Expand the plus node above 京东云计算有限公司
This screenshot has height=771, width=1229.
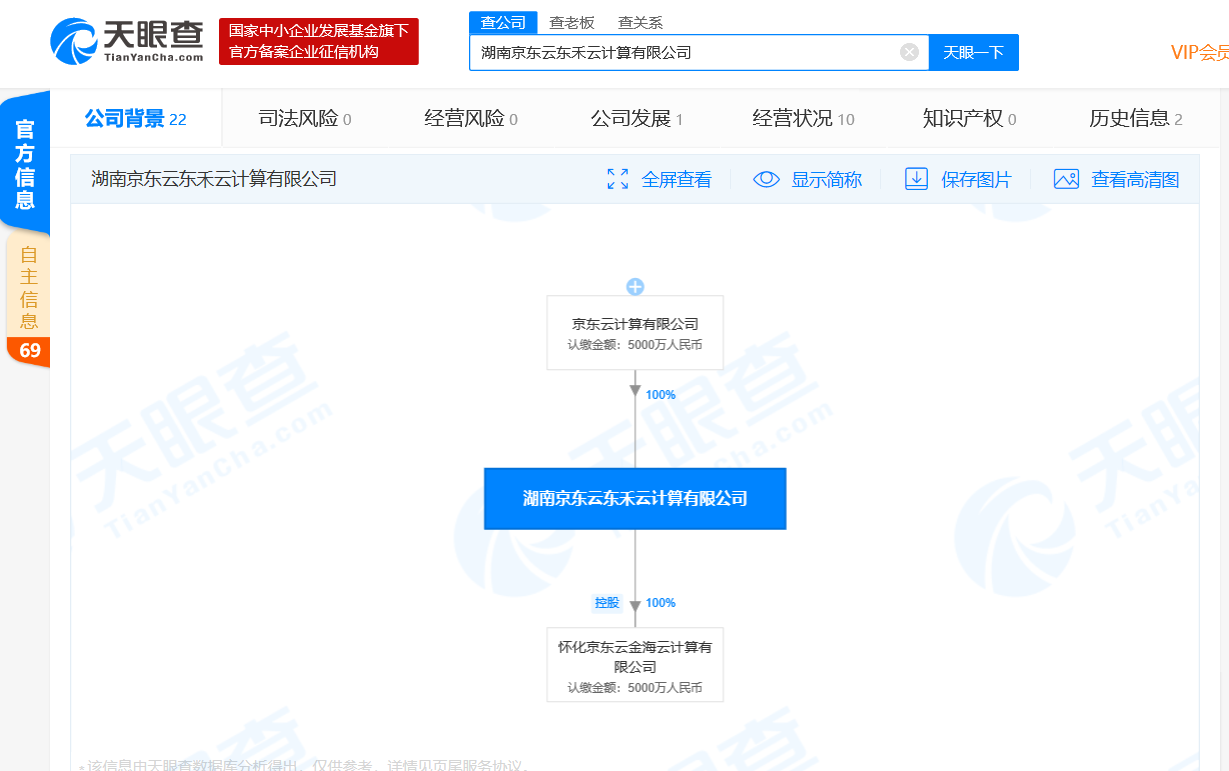point(635,287)
